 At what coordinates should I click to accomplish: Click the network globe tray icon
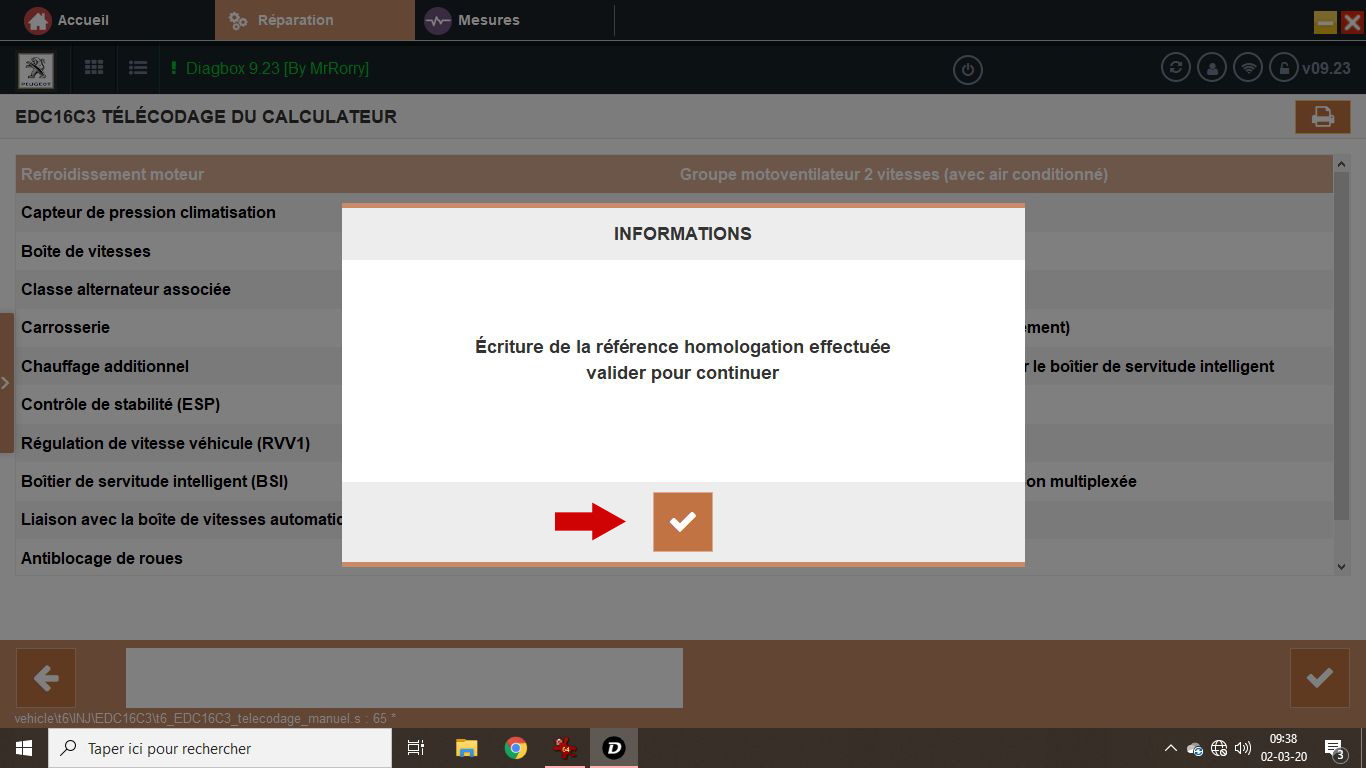(1219, 748)
